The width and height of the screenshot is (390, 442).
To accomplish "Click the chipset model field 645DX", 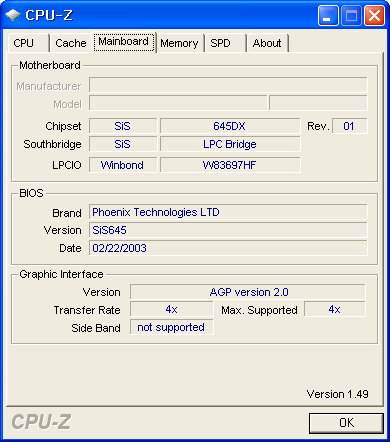I will click(x=230, y=126).
